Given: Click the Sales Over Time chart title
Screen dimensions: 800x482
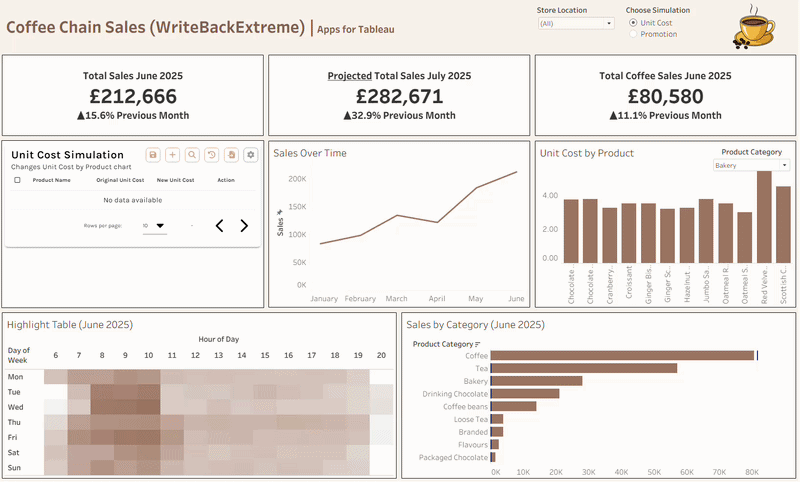Looking at the screenshot, I should pos(310,153).
